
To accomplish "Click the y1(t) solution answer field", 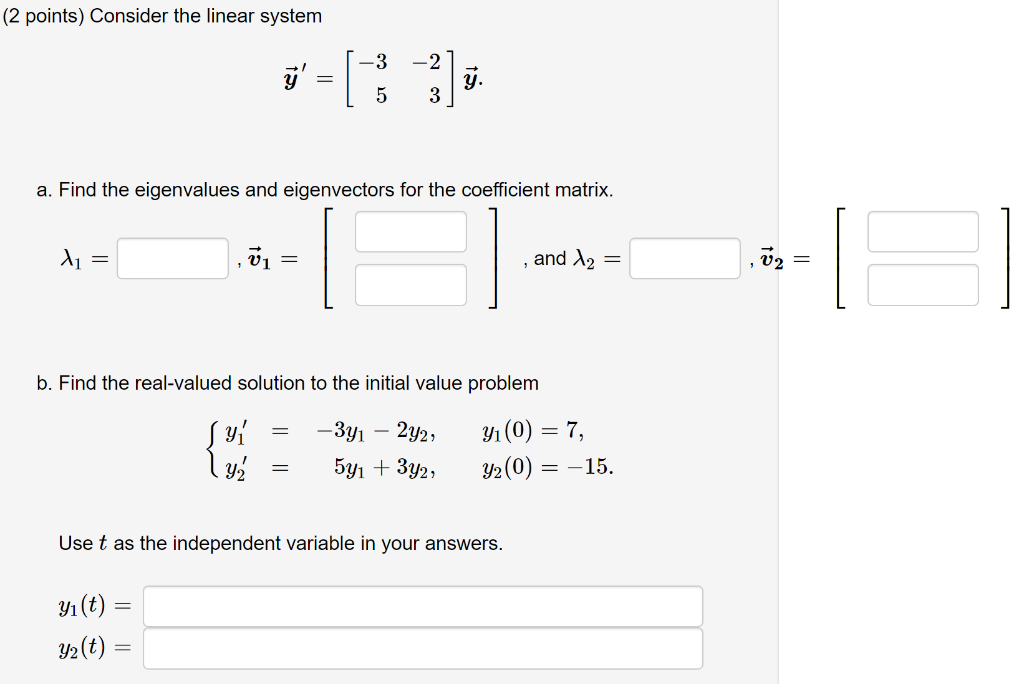I will pyautogui.click(x=423, y=605).
